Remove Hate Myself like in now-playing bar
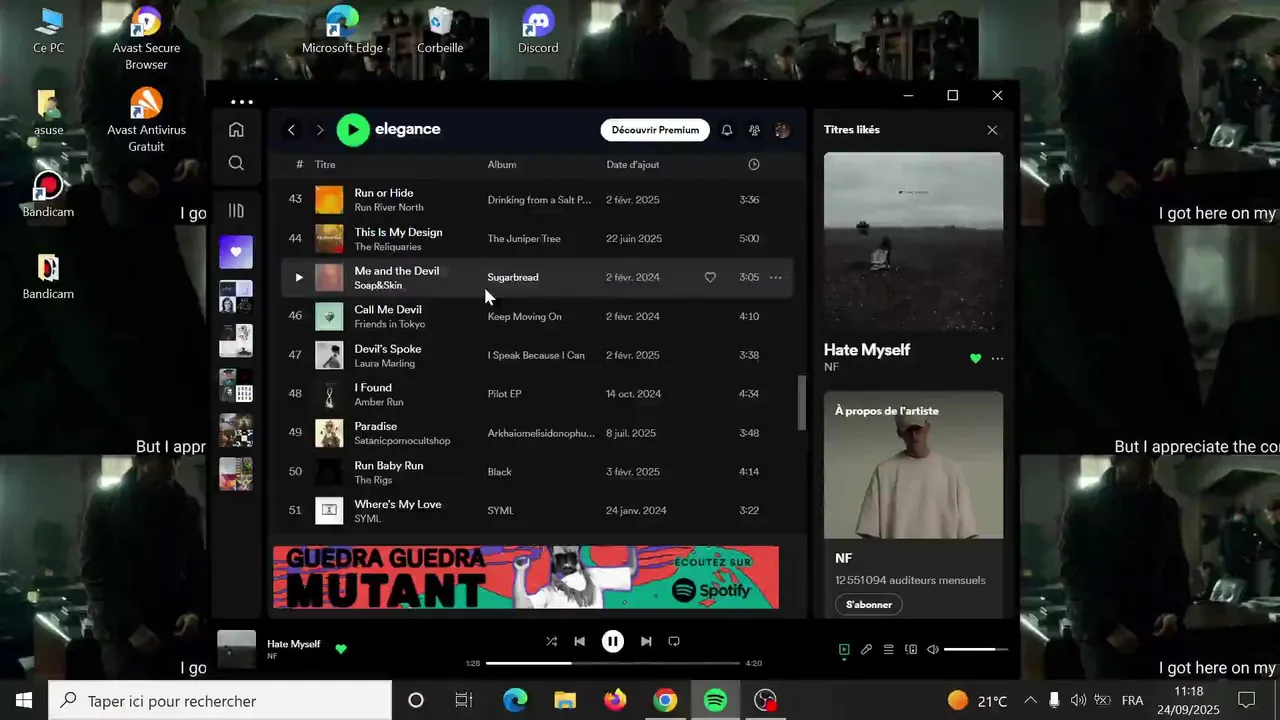The image size is (1280, 720). click(x=341, y=649)
